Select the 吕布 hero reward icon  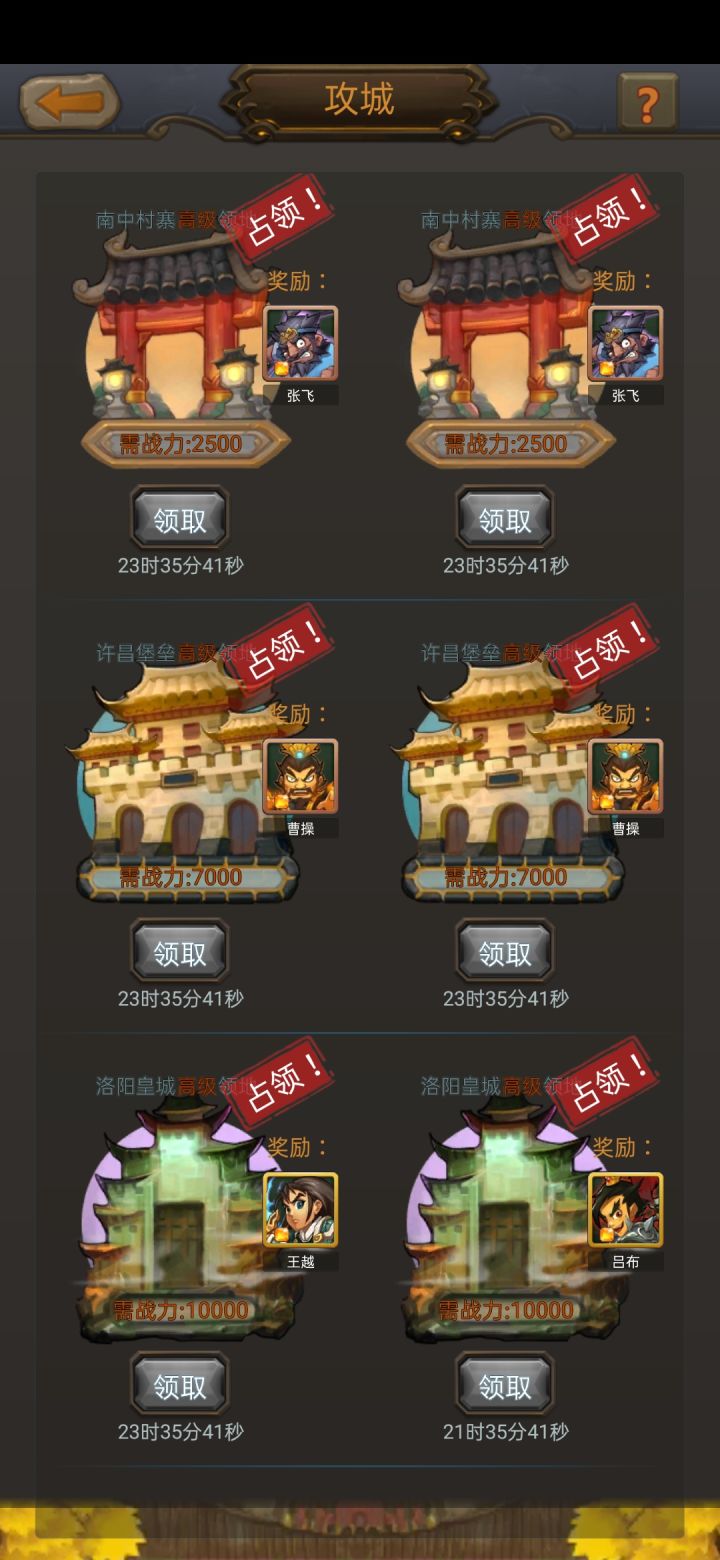[x=625, y=1210]
